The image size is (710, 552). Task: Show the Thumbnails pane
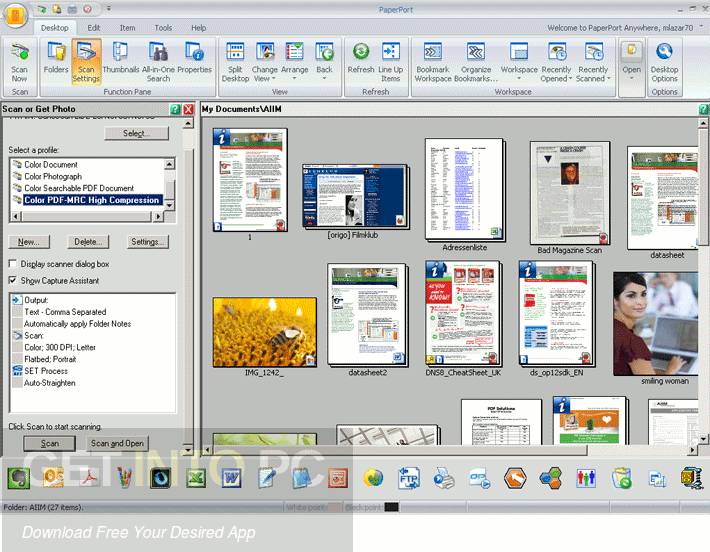(x=120, y=58)
